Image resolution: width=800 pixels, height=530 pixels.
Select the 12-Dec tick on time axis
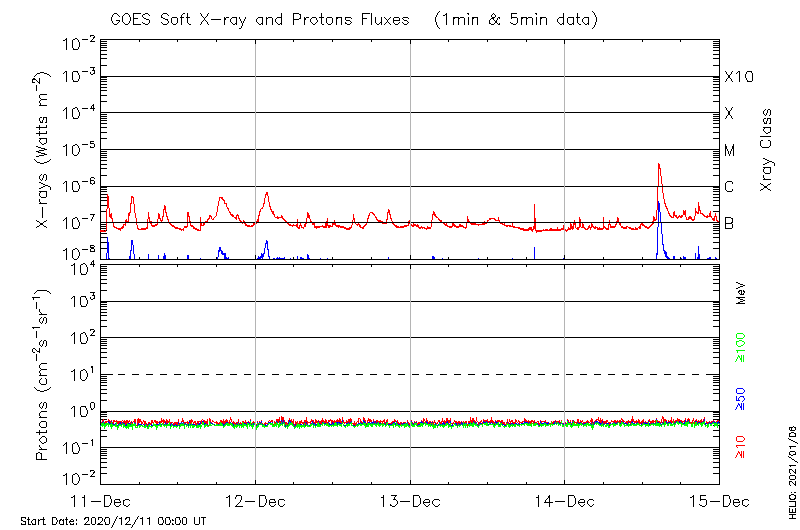pos(256,499)
